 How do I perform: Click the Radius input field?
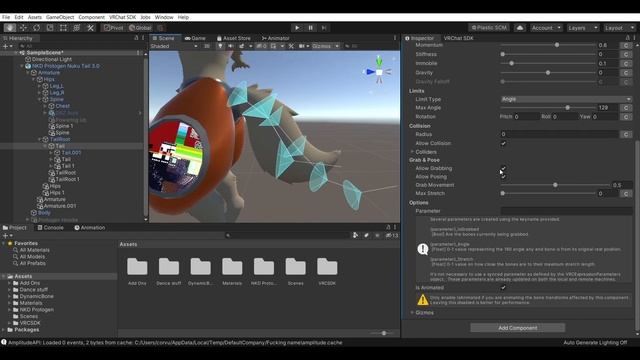pyautogui.click(x=559, y=134)
